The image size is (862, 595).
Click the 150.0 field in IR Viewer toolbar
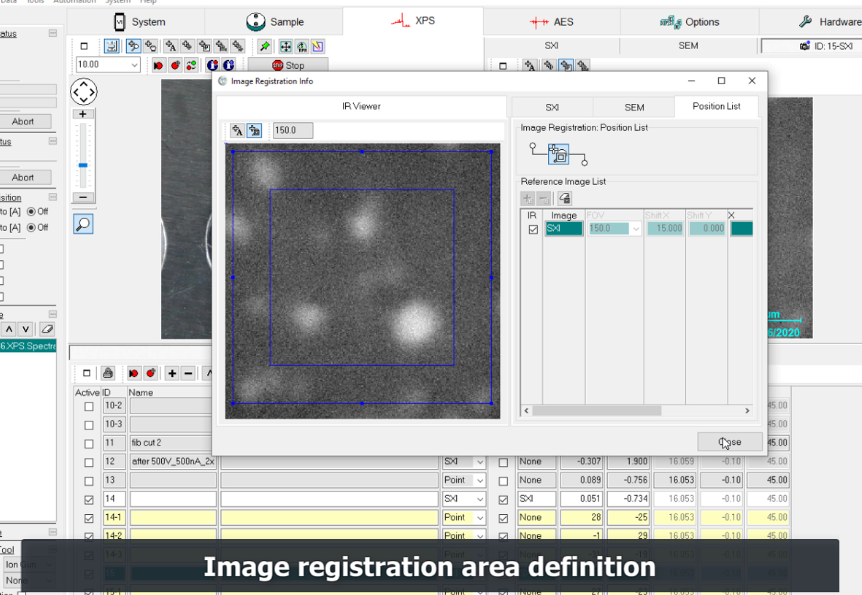point(292,130)
